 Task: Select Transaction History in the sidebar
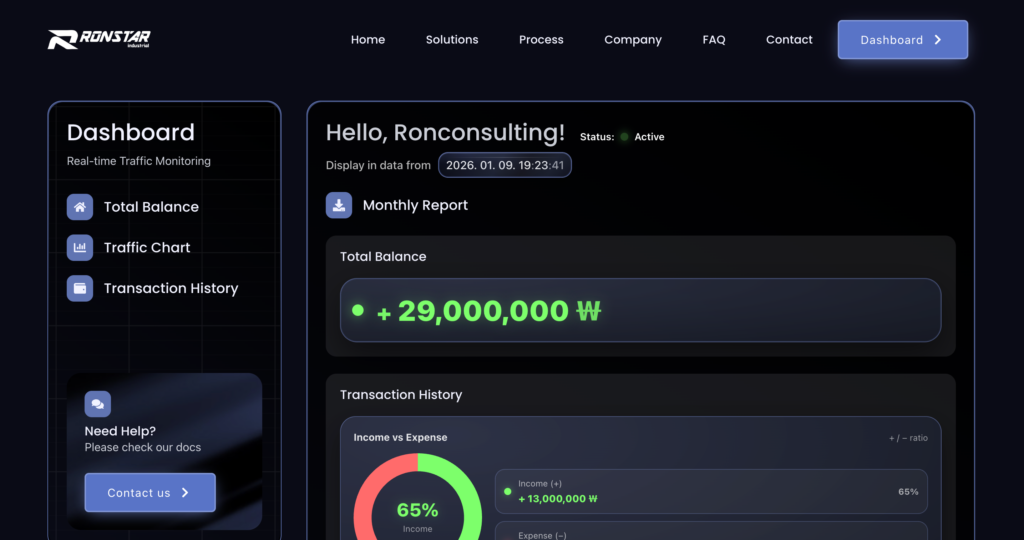[x=171, y=288]
